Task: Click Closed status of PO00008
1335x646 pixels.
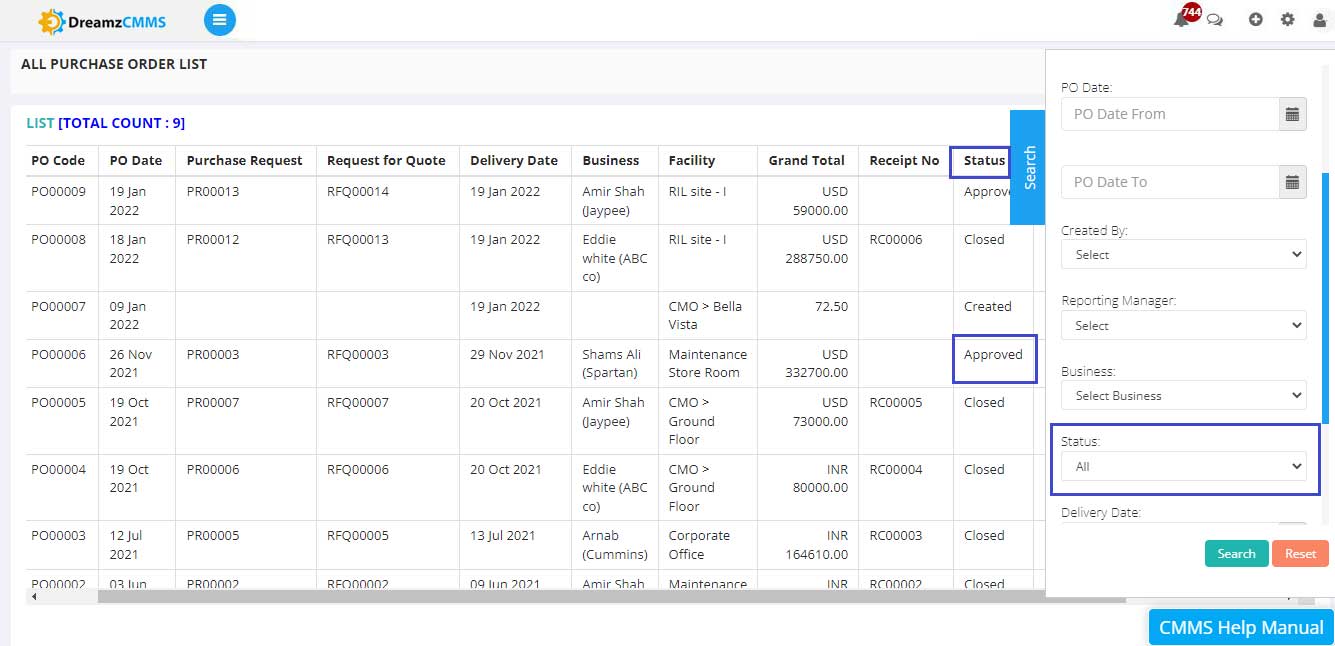Action: pos(984,239)
